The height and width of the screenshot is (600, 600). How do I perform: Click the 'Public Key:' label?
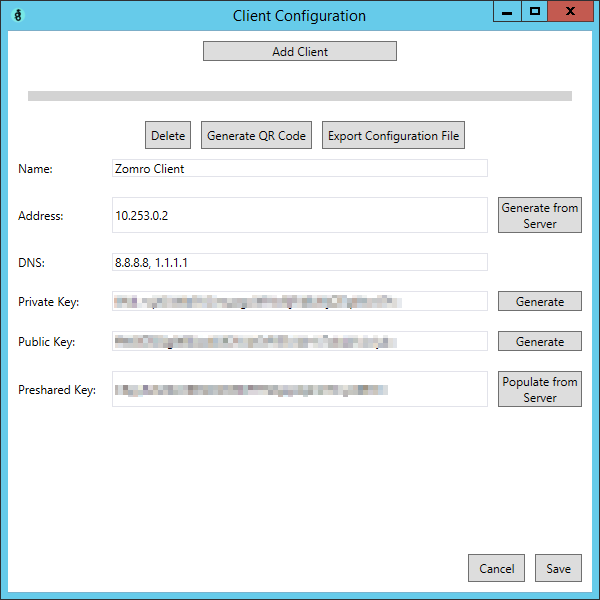[47, 342]
